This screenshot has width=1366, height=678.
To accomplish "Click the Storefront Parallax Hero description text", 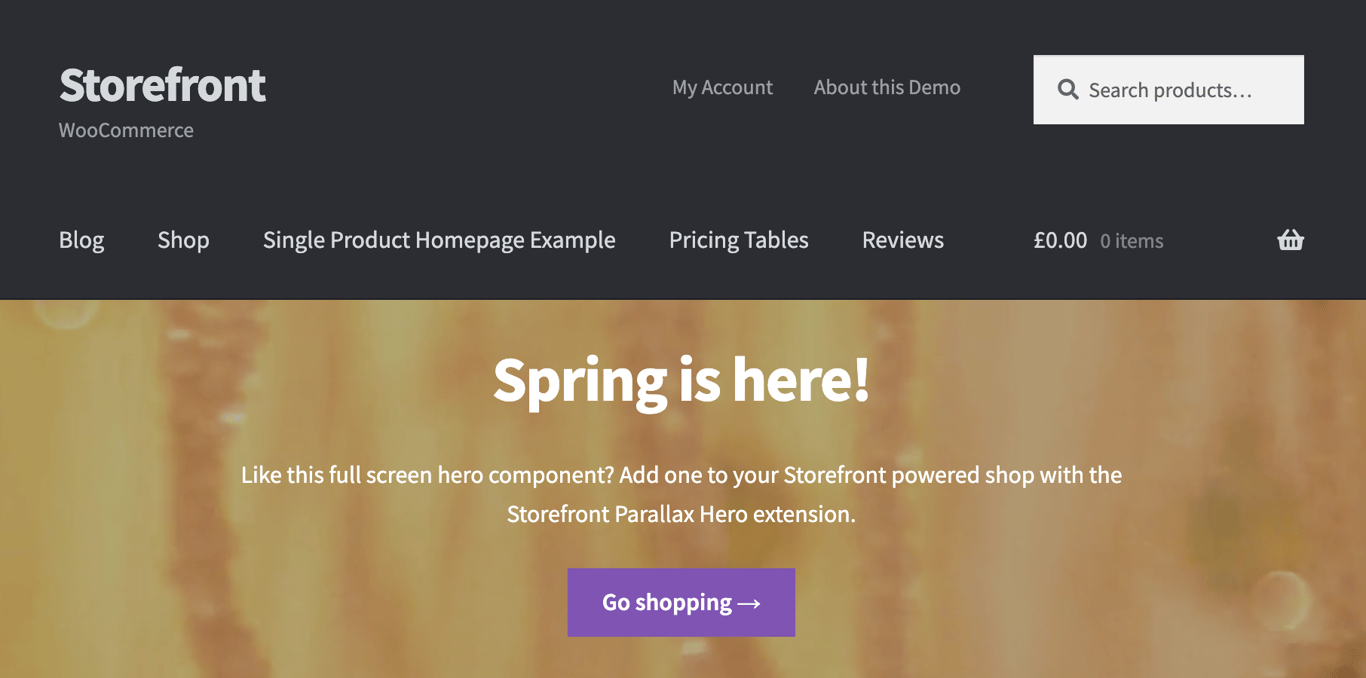I will pyautogui.click(x=681, y=495).
